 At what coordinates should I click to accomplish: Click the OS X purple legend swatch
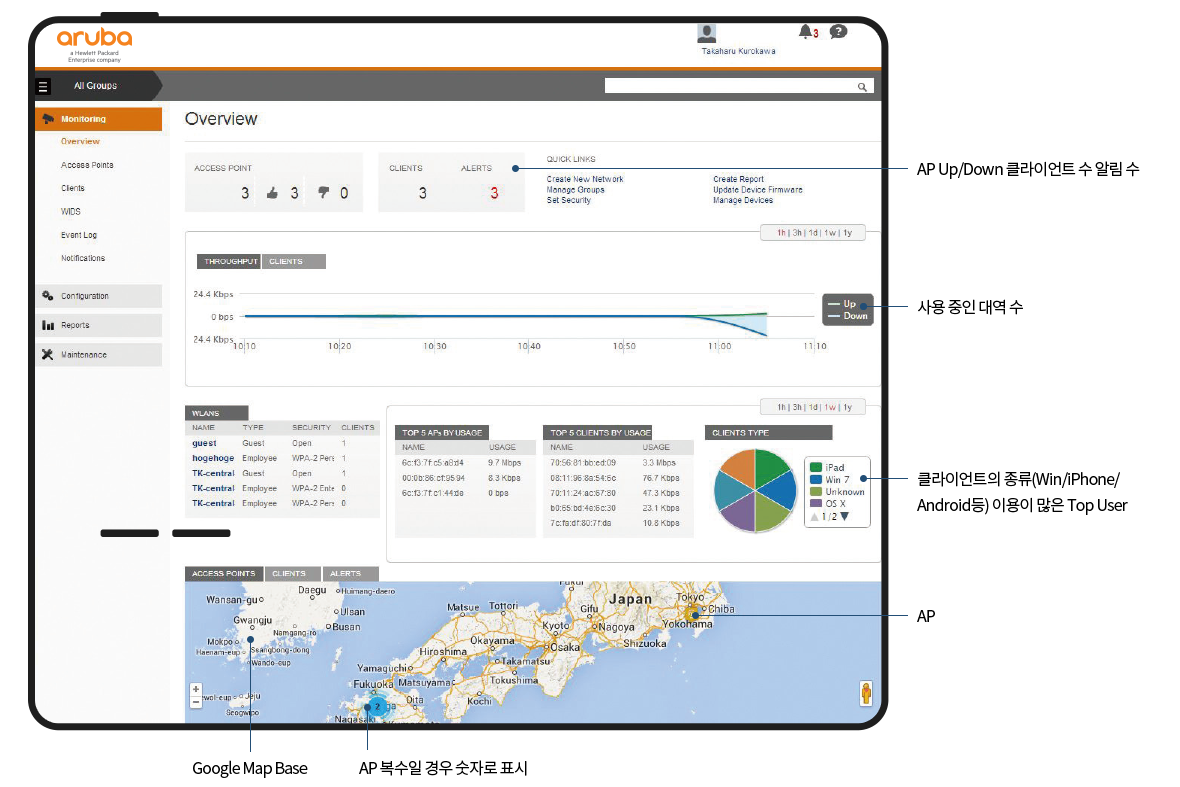pyautogui.click(x=816, y=503)
